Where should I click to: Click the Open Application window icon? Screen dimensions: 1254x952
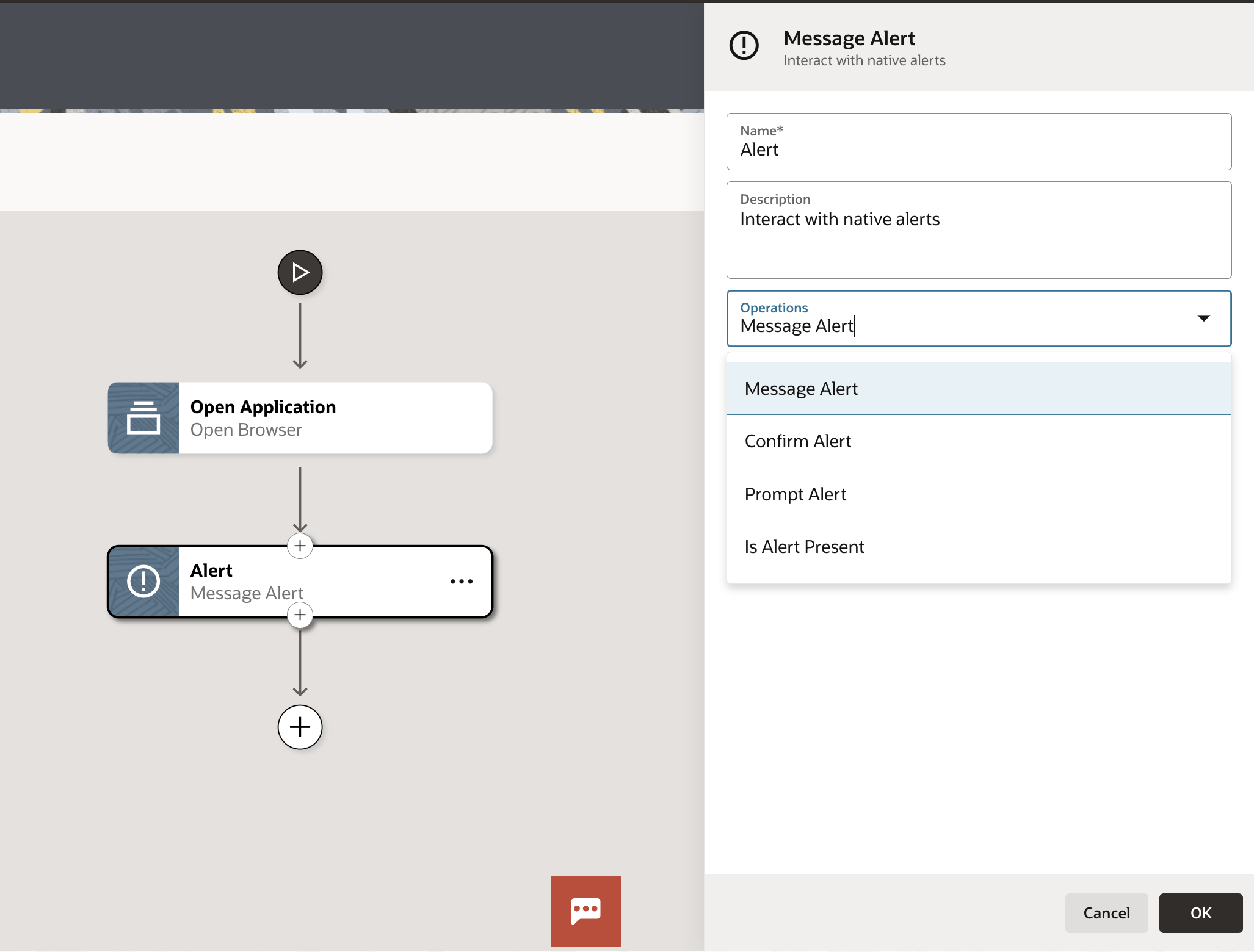(x=143, y=418)
